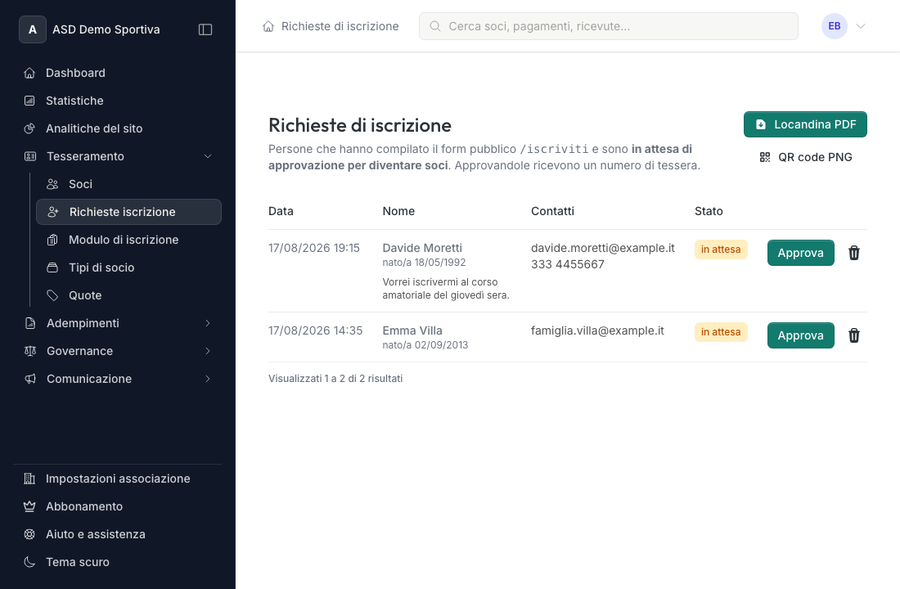
Task: Approve Davide Moretti's request
Action: [801, 253]
